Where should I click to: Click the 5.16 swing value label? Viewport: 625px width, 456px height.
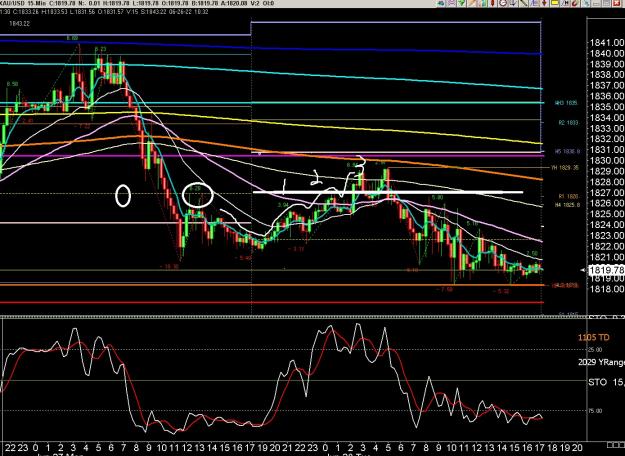pos(472,224)
